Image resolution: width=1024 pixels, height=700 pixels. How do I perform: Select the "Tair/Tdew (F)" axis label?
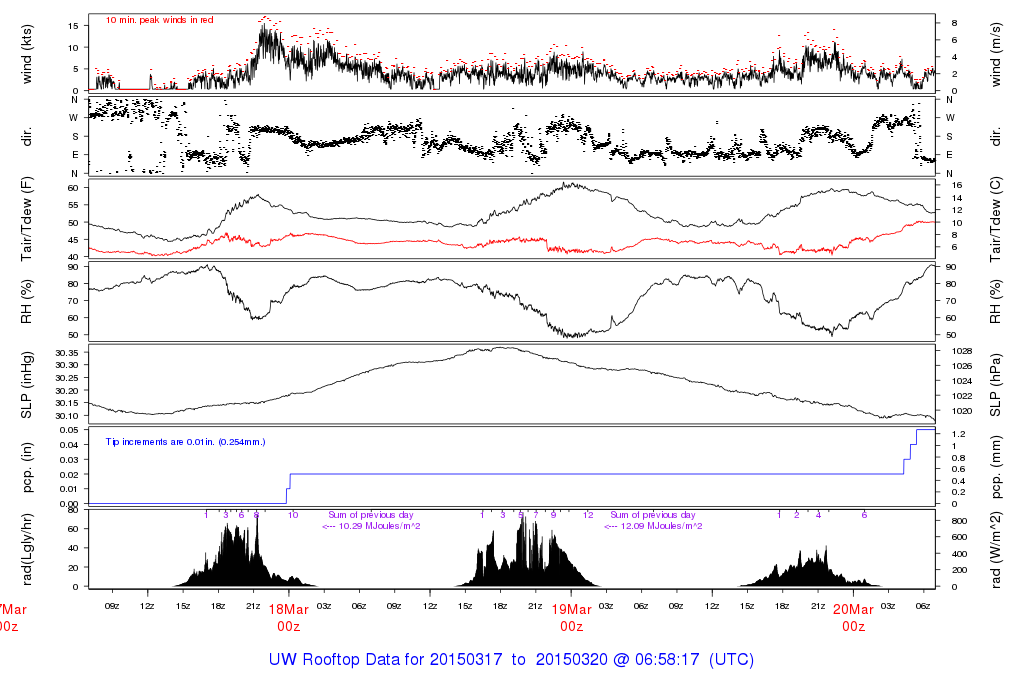point(27,219)
